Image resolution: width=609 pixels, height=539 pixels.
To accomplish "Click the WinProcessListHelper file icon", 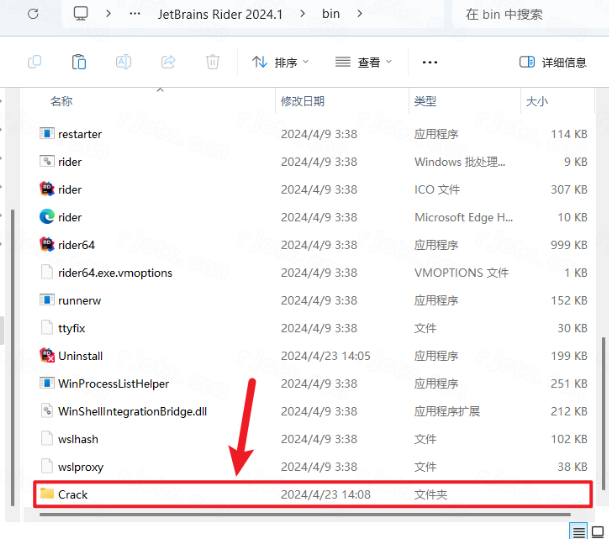I will [47, 383].
